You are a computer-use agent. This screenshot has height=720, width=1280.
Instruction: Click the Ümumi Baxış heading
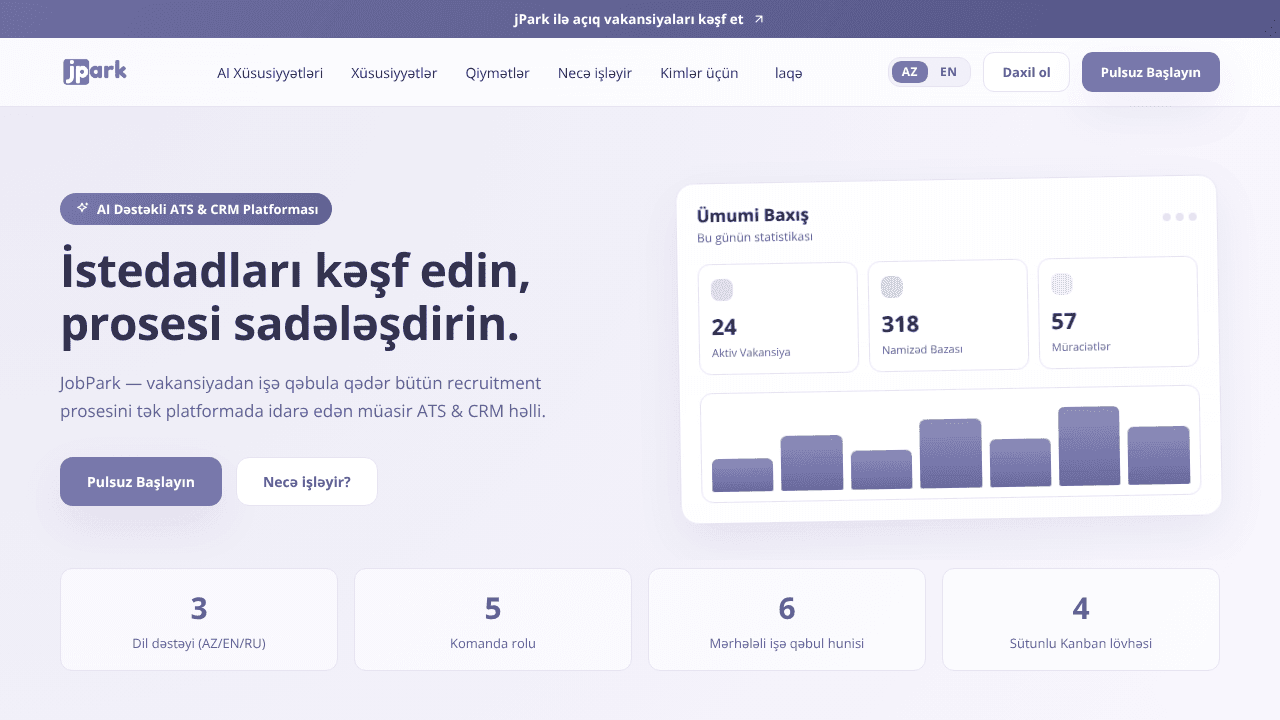(x=753, y=216)
